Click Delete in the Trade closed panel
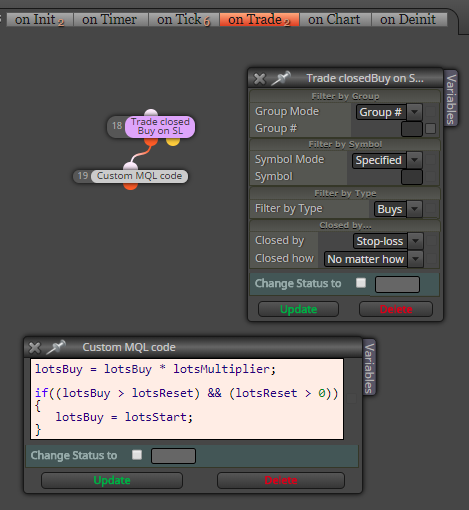This screenshot has width=469, height=510. 396,309
